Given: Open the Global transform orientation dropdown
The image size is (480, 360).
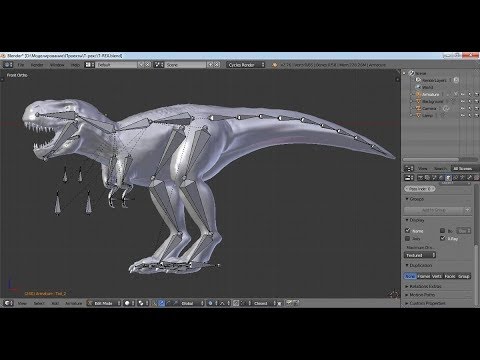Looking at the screenshot, I should click(192, 303).
